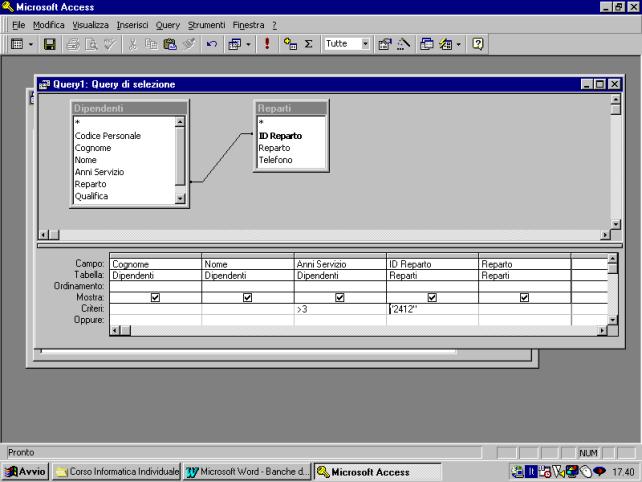Open the View type dropdown arrow
642x482 pixels.
tap(31, 44)
